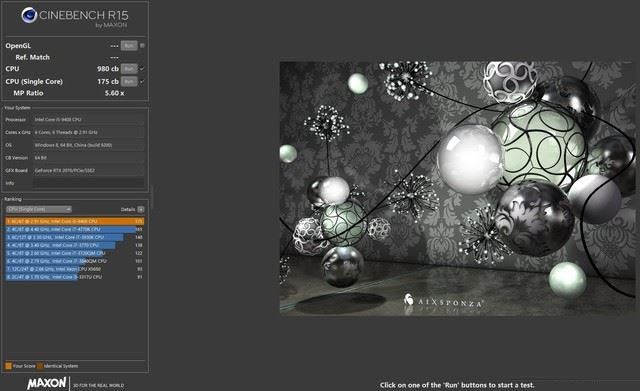The width and height of the screenshot is (640, 391).
Task: Click the MAXON logo at bottom left
Action: point(47,383)
